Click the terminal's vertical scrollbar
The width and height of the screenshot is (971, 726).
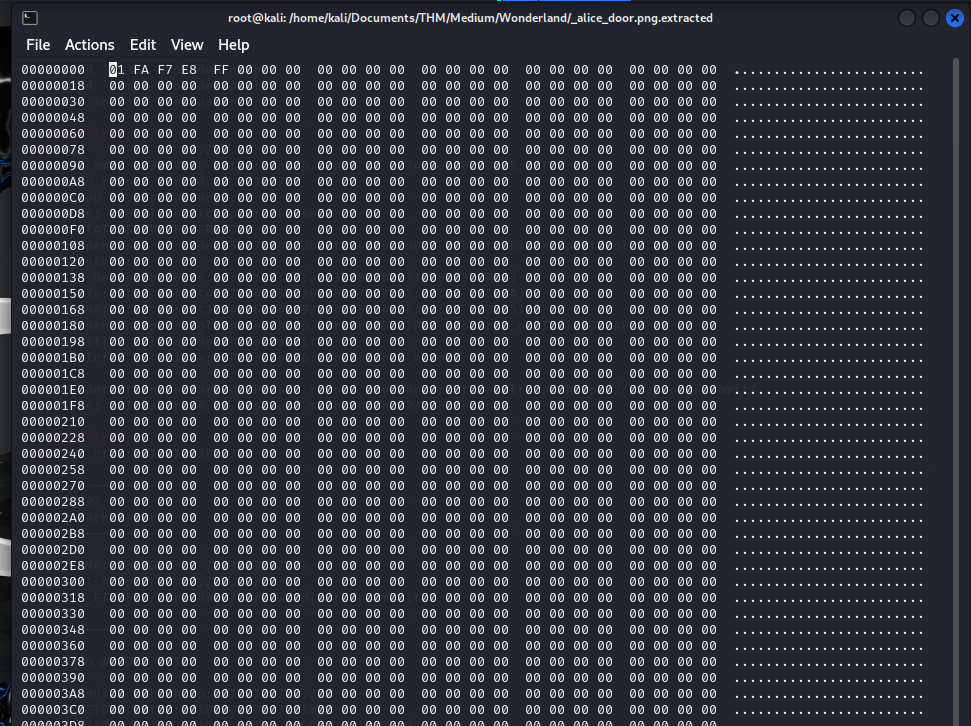[x=956, y=392]
